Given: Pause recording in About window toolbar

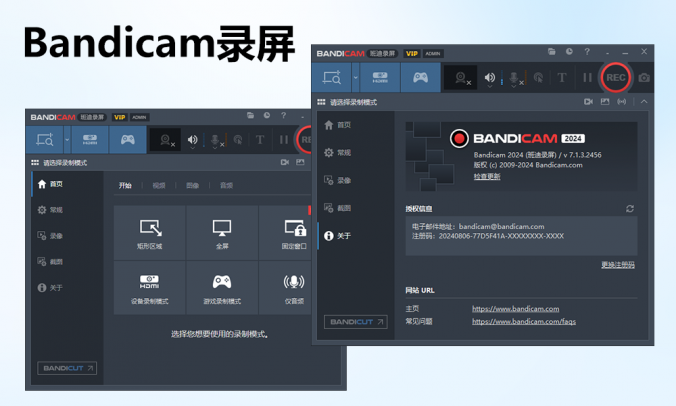Looking at the screenshot, I should 587,78.
